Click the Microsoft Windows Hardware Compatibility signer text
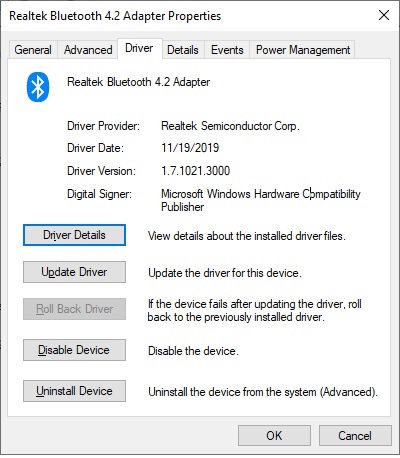 (x=261, y=200)
